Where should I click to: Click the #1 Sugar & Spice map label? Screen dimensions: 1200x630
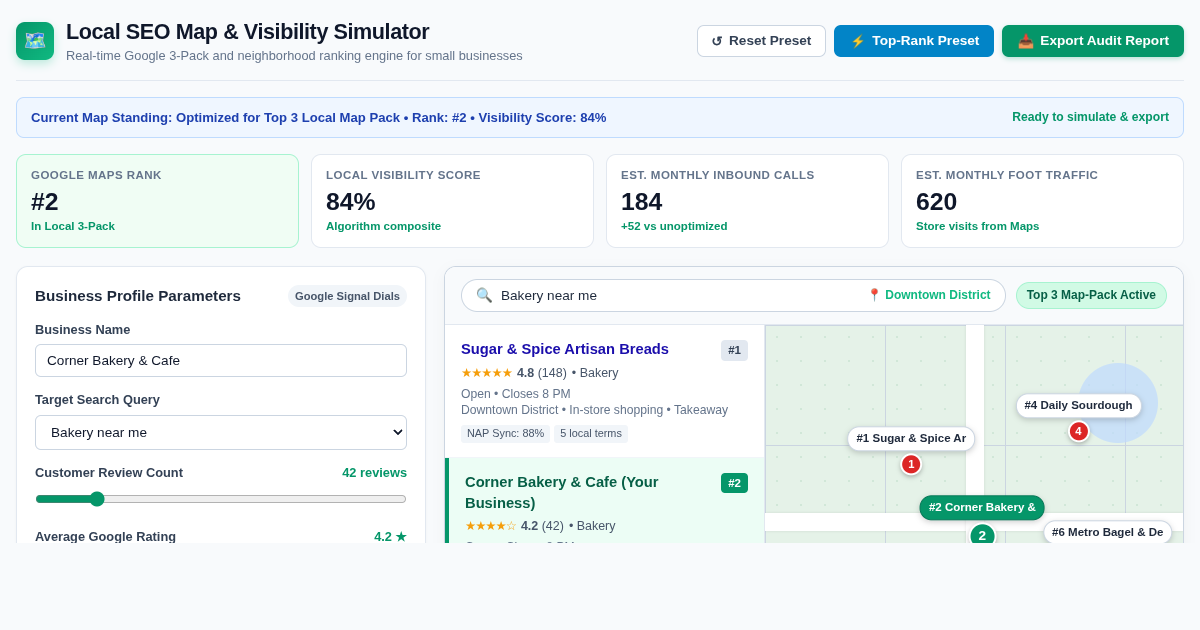coord(911,438)
